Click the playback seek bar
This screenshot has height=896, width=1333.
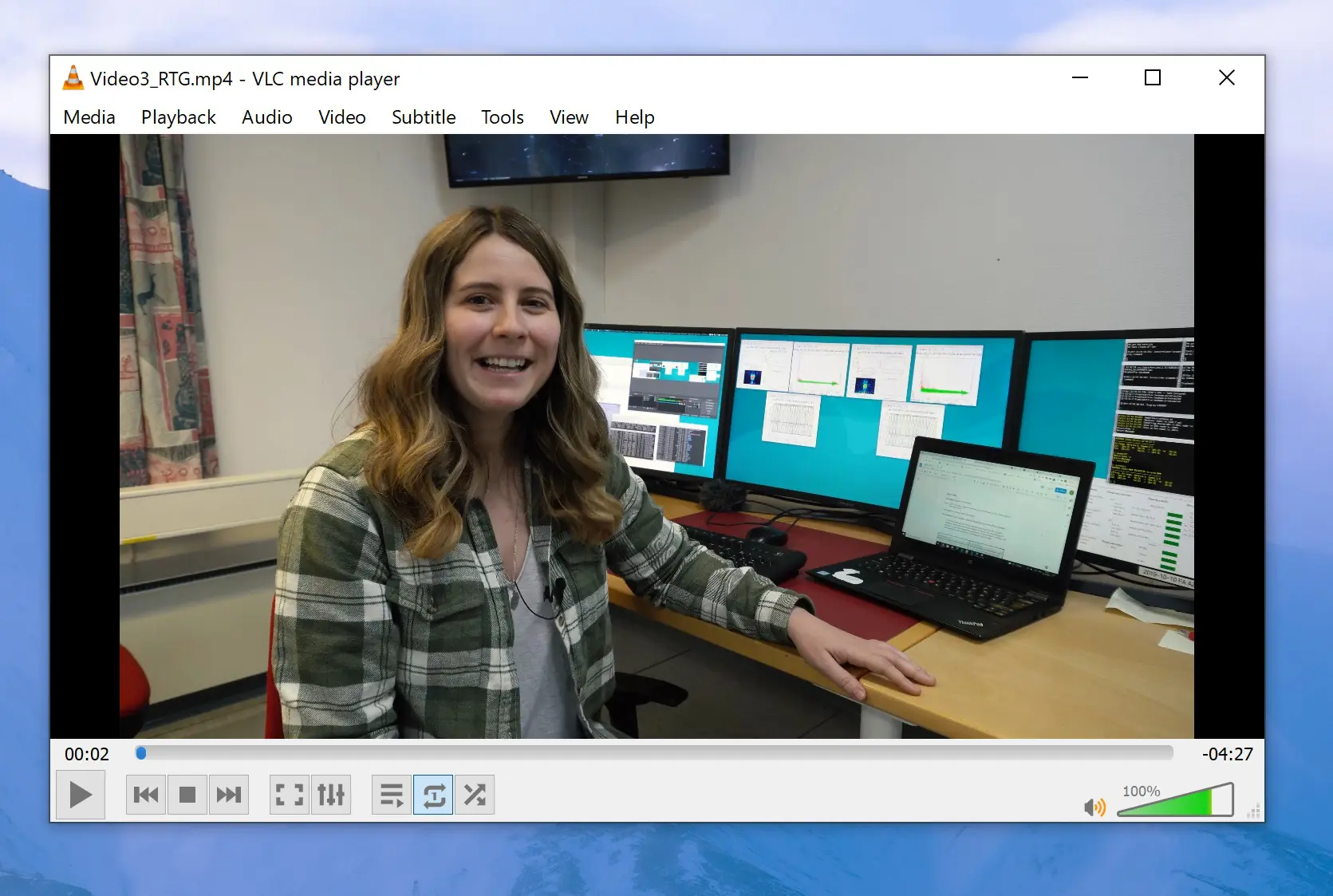point(654,753)
